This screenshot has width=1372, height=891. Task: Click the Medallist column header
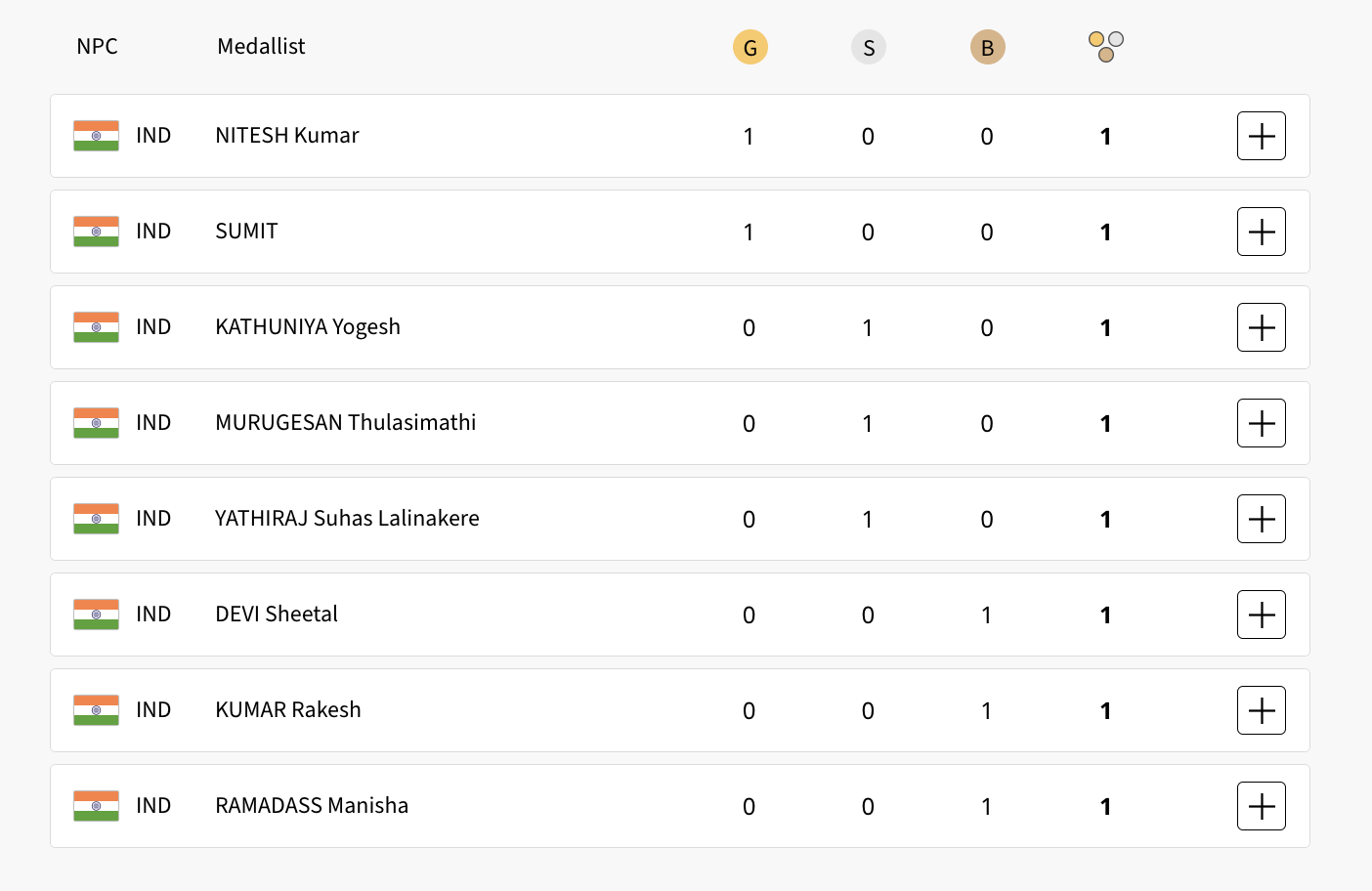click(x=261, y=46)
